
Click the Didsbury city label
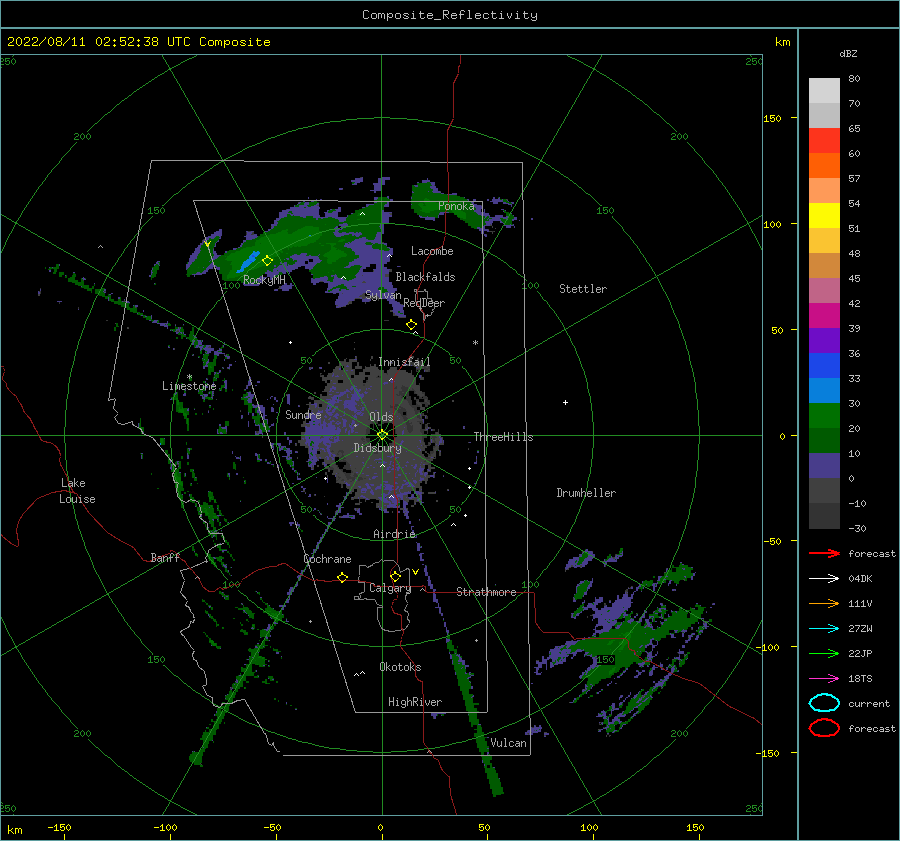pos(377,448)
